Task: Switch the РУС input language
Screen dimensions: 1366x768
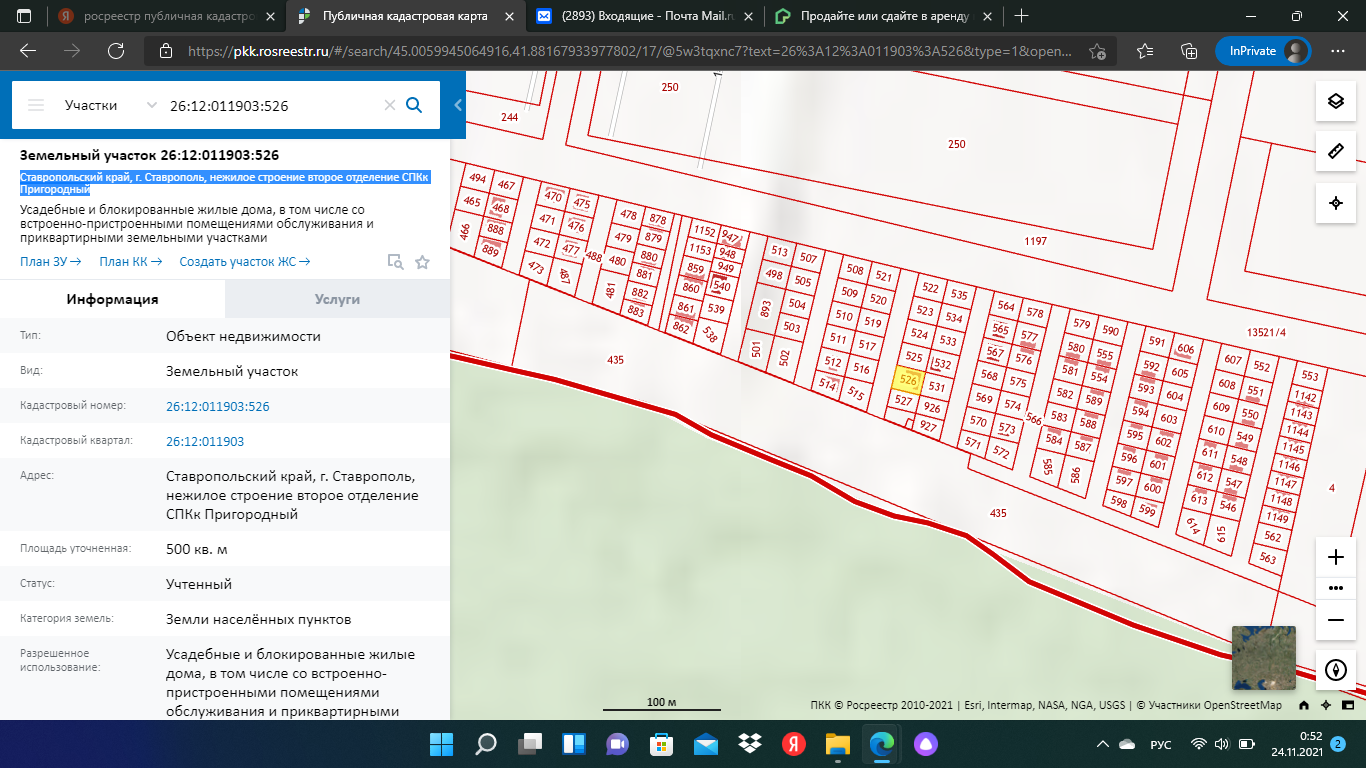Action: point(1161,744)
